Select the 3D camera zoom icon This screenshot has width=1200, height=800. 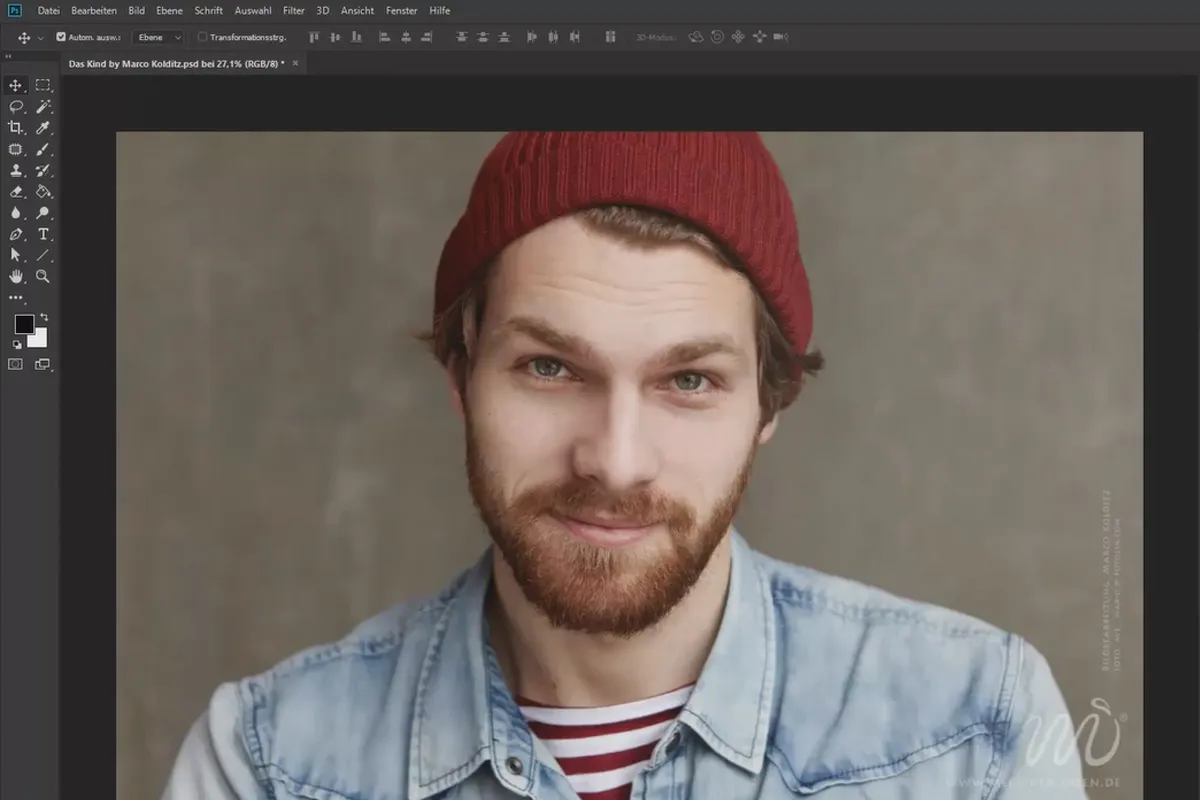[x=781, y=37]
